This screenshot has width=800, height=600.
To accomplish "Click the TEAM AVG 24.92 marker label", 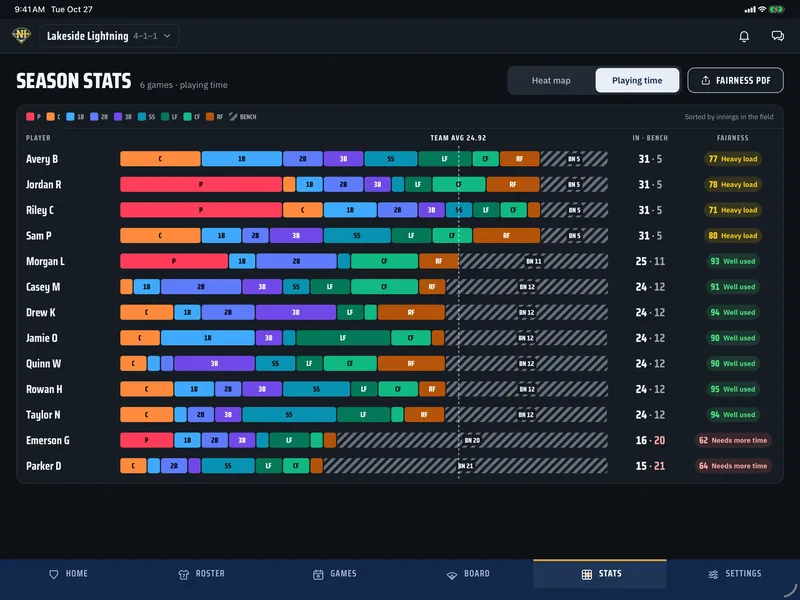I will click(458, 138).
